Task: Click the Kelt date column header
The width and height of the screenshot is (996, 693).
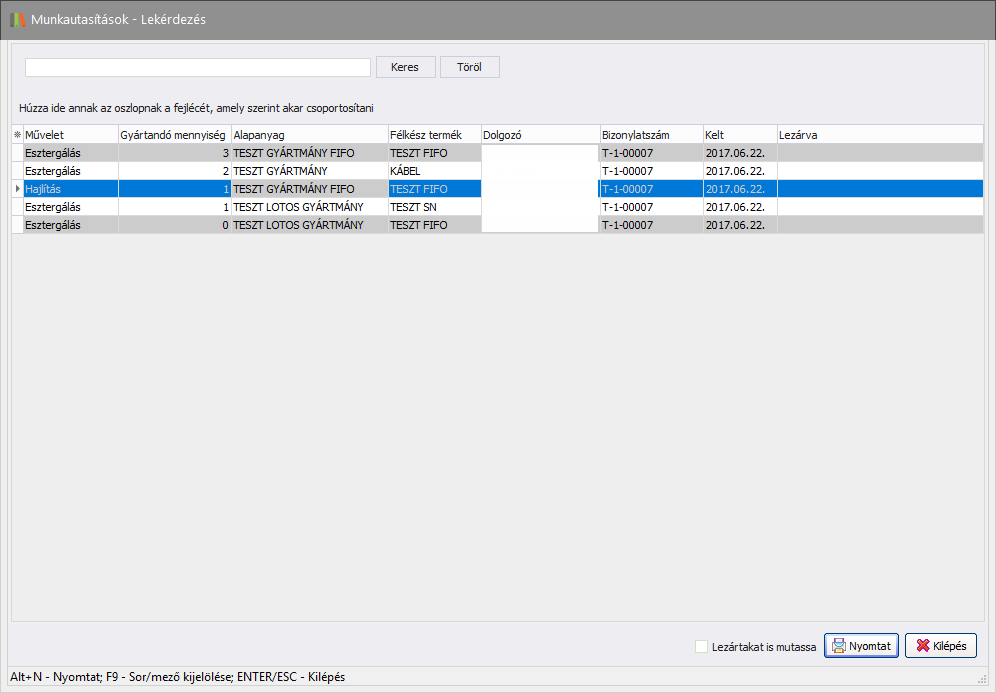Action: pyautogui.click(x=739, y=134)
